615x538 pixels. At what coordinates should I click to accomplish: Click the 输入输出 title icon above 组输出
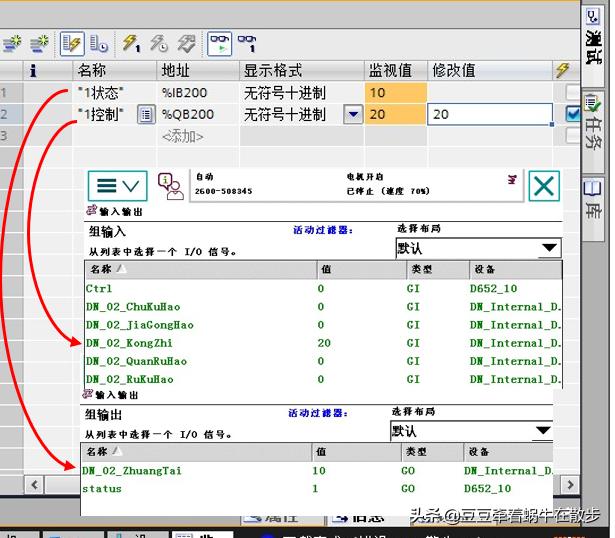[x=88, y=394]
